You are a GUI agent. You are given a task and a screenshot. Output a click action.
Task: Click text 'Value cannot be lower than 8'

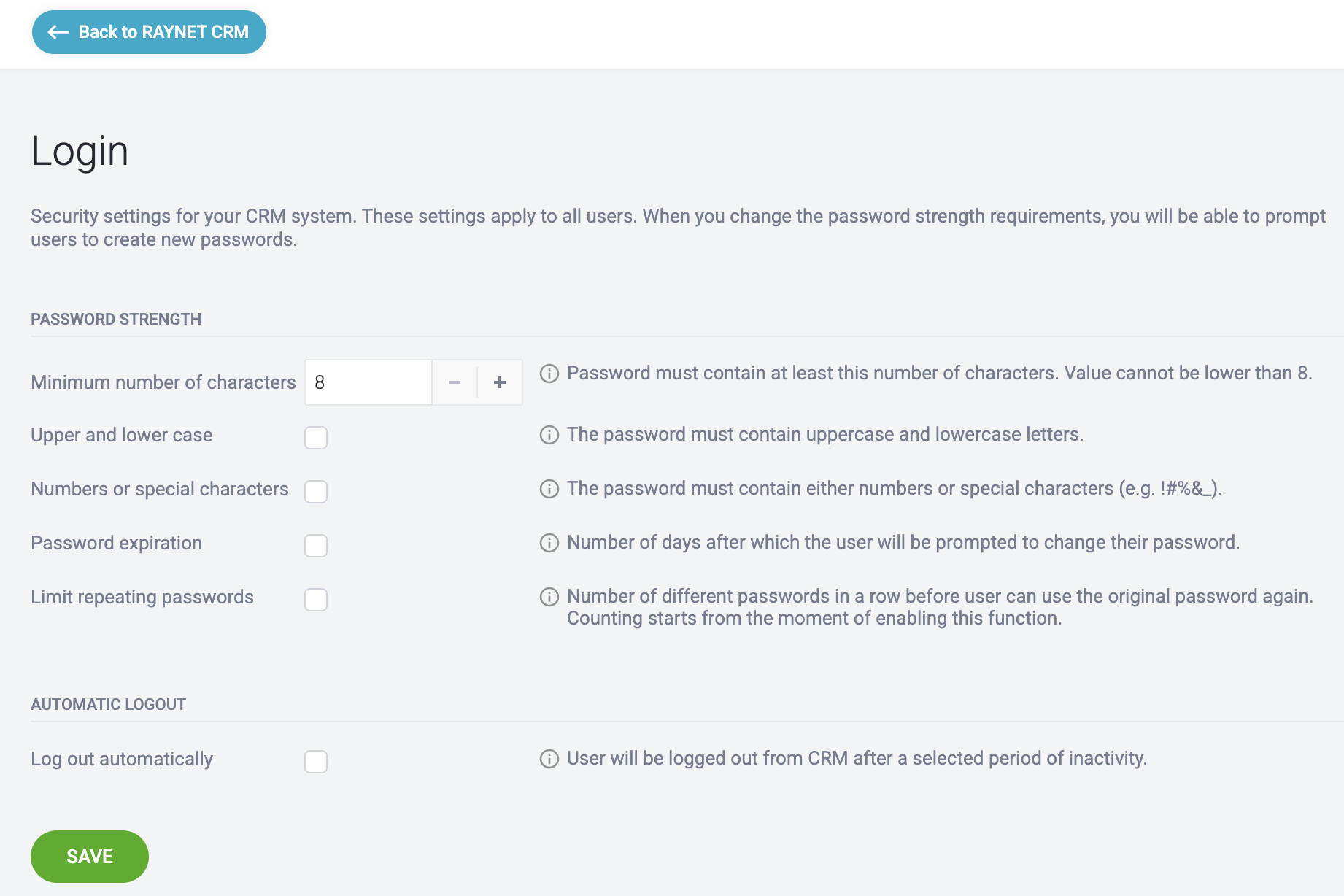[1186, 374]
